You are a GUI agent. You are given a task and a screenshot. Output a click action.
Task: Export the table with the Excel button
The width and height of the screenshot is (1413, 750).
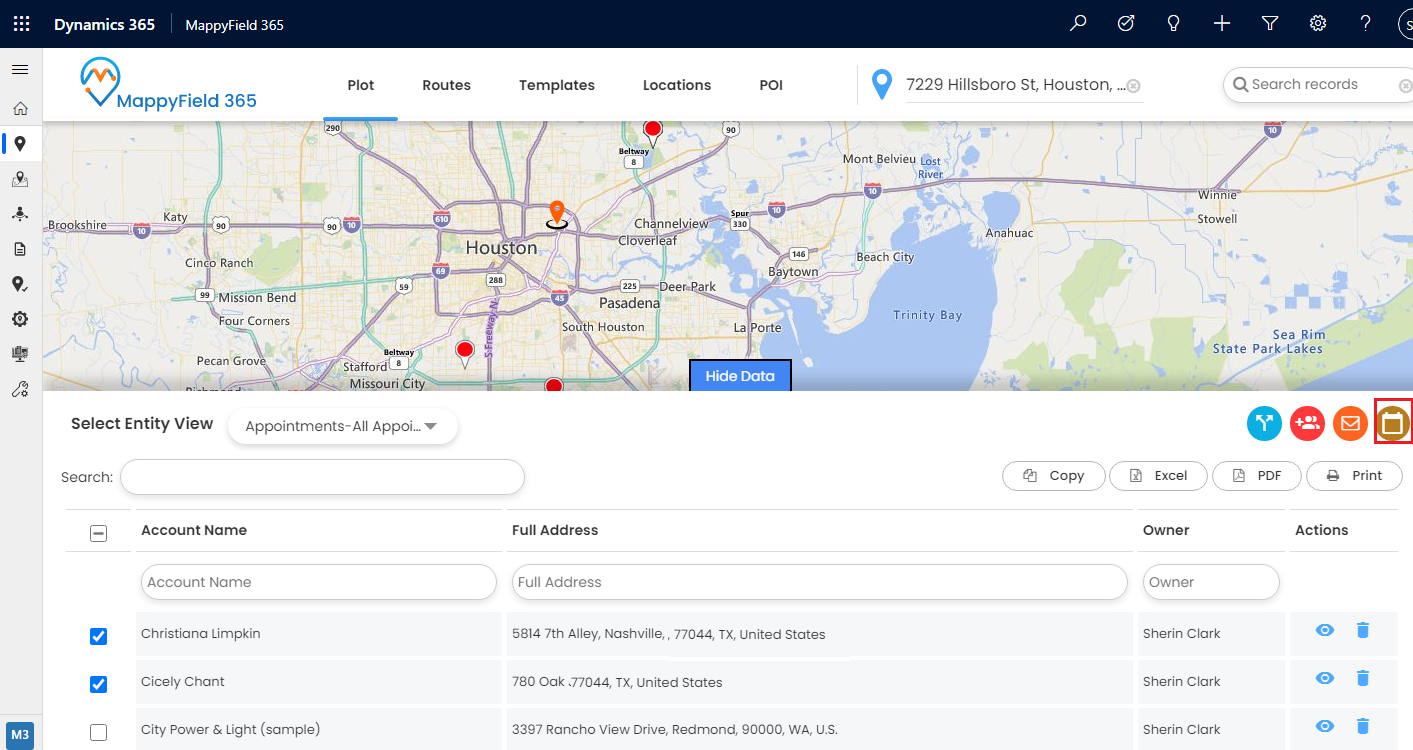[1159, 476]
